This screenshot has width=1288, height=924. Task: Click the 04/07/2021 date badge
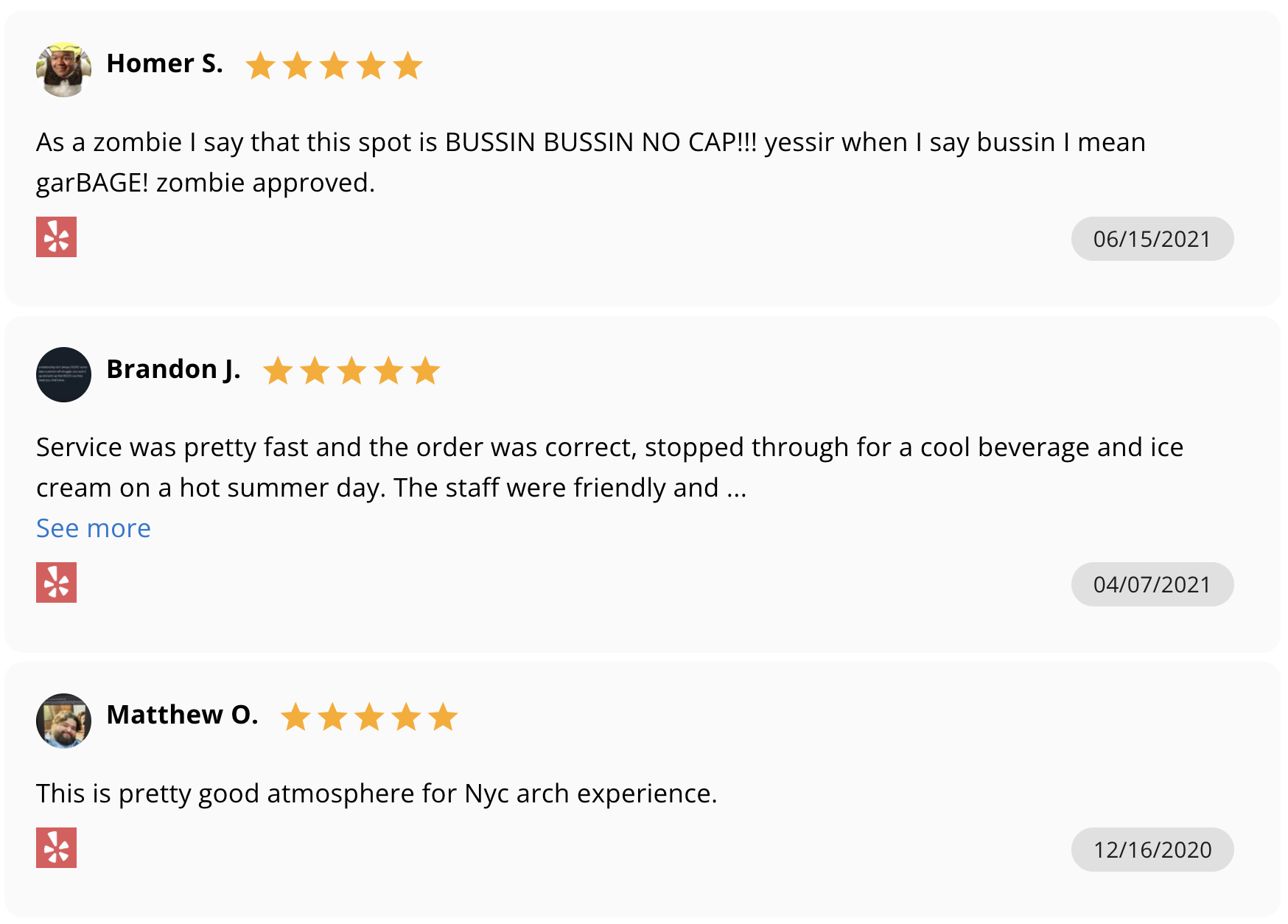click(x=1152, y=584)
